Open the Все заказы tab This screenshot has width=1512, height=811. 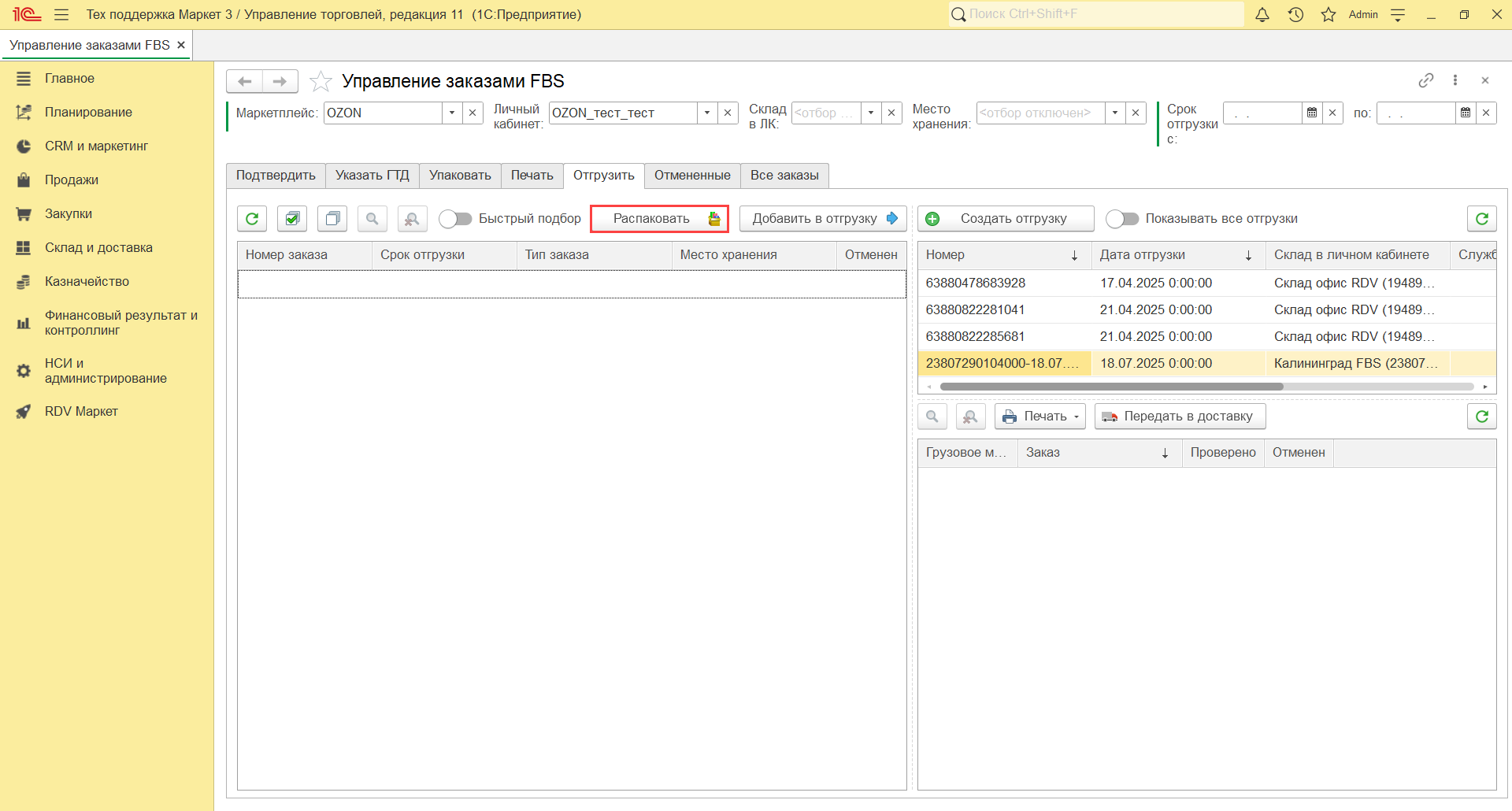tap(784, 176)
